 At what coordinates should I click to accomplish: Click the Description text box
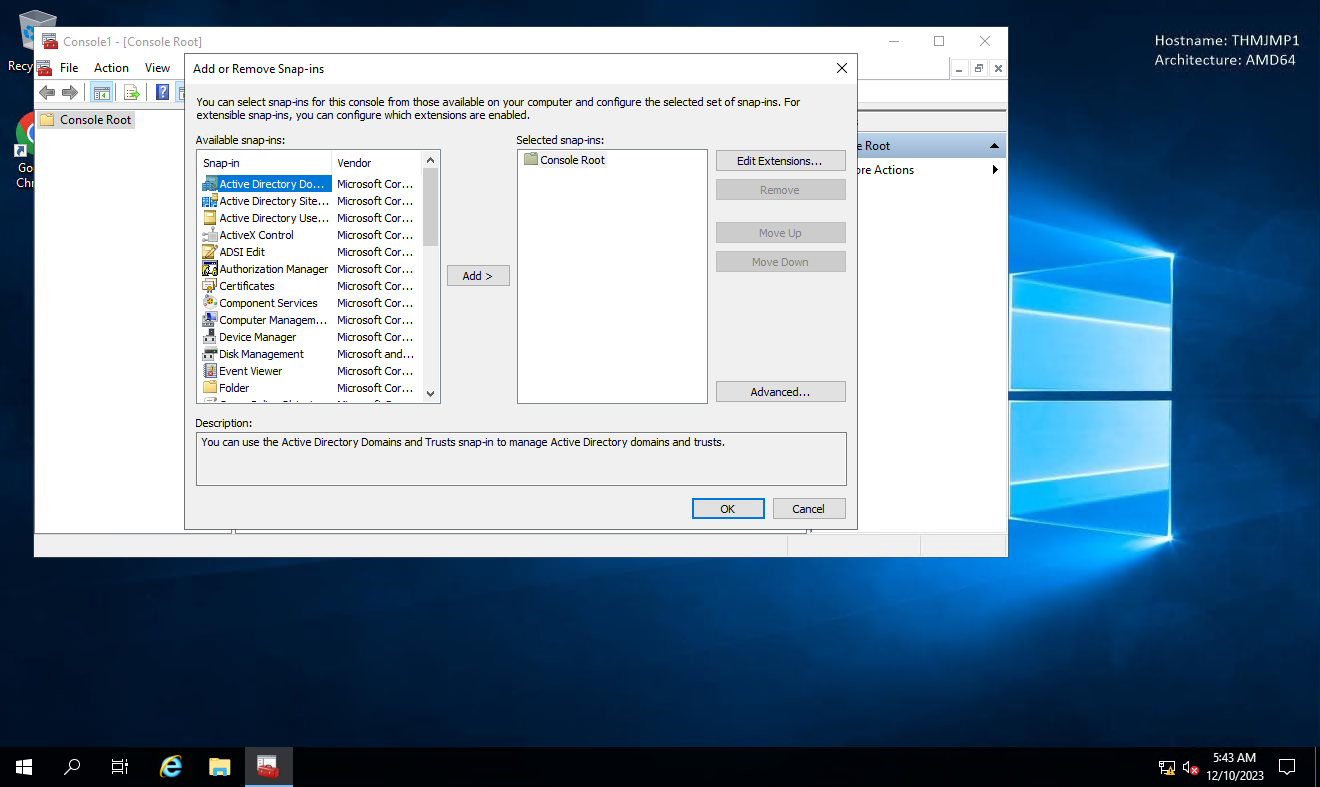(521, 459)
